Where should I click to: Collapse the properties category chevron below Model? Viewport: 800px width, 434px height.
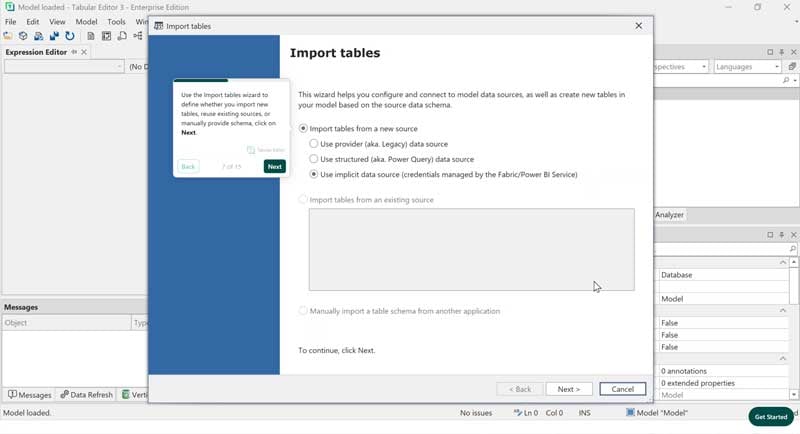pyautogui.click(x=783, y=310)
